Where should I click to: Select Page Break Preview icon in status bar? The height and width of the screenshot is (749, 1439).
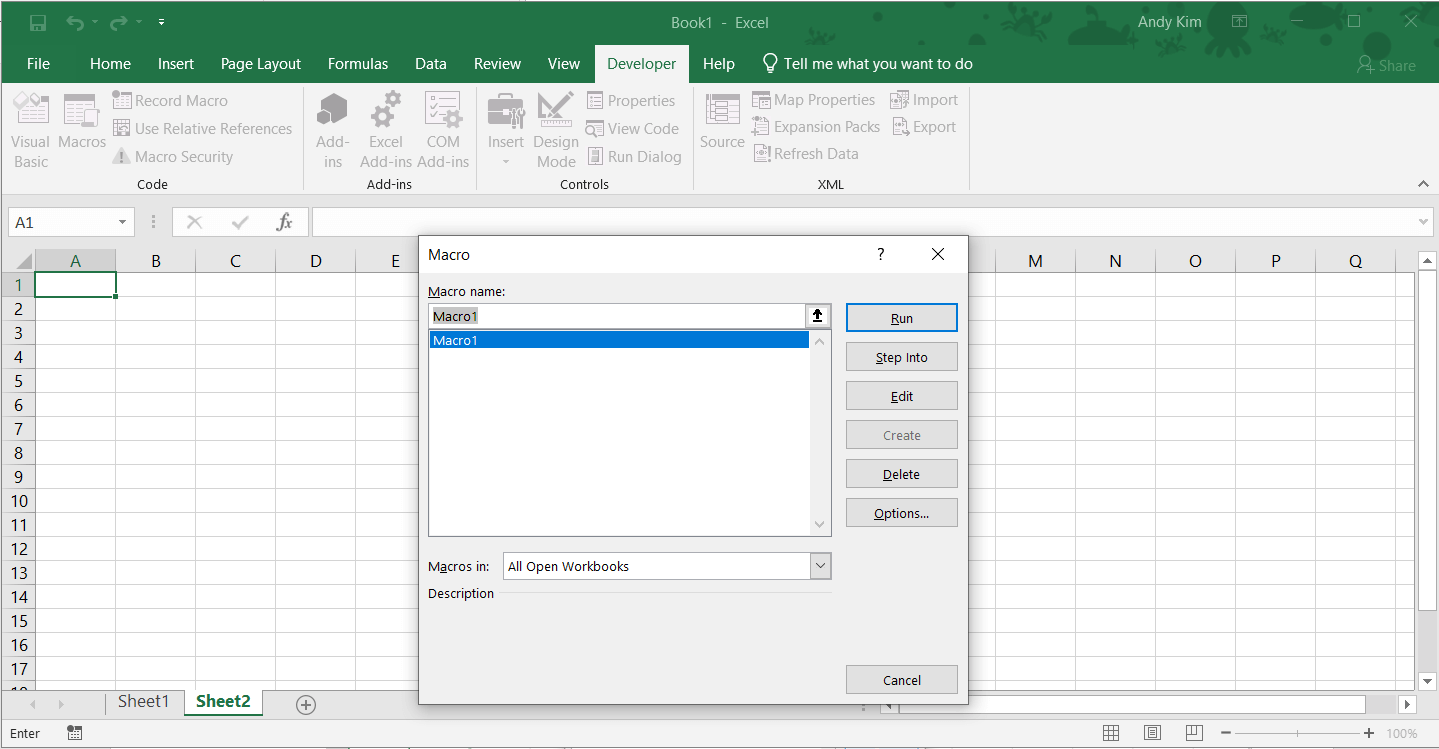1194,733
